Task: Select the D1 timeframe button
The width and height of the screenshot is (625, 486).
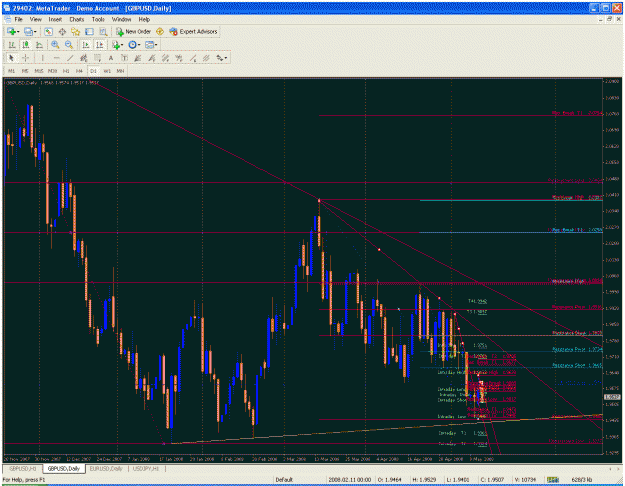Action: 93,71
